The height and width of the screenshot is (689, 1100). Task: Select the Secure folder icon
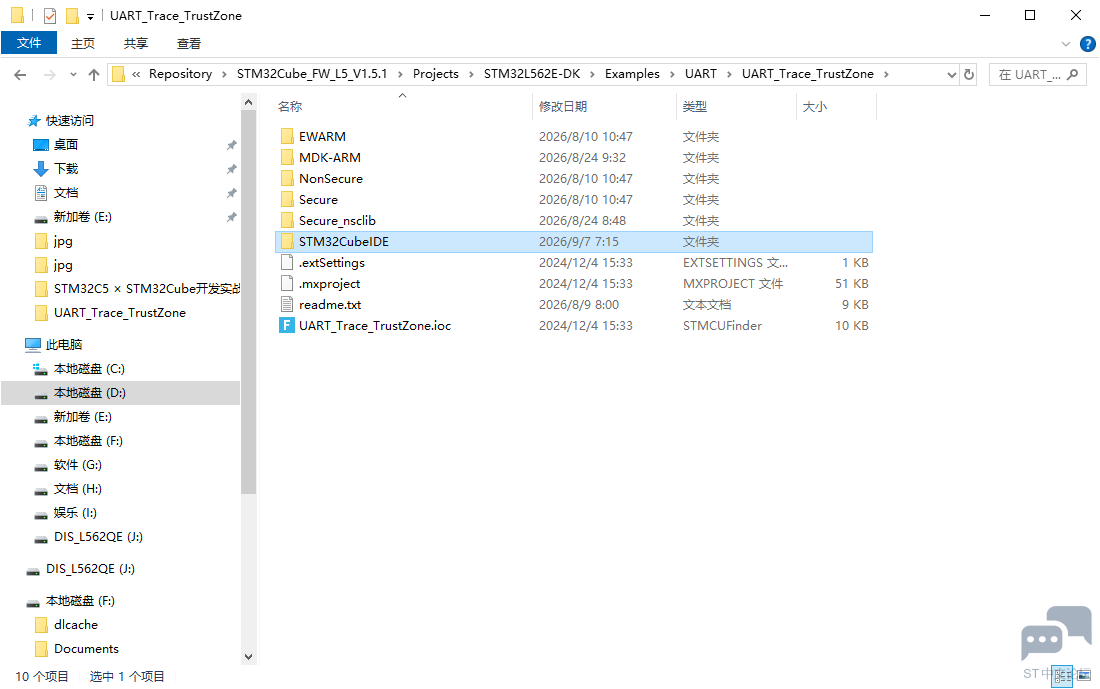[287, 199]
